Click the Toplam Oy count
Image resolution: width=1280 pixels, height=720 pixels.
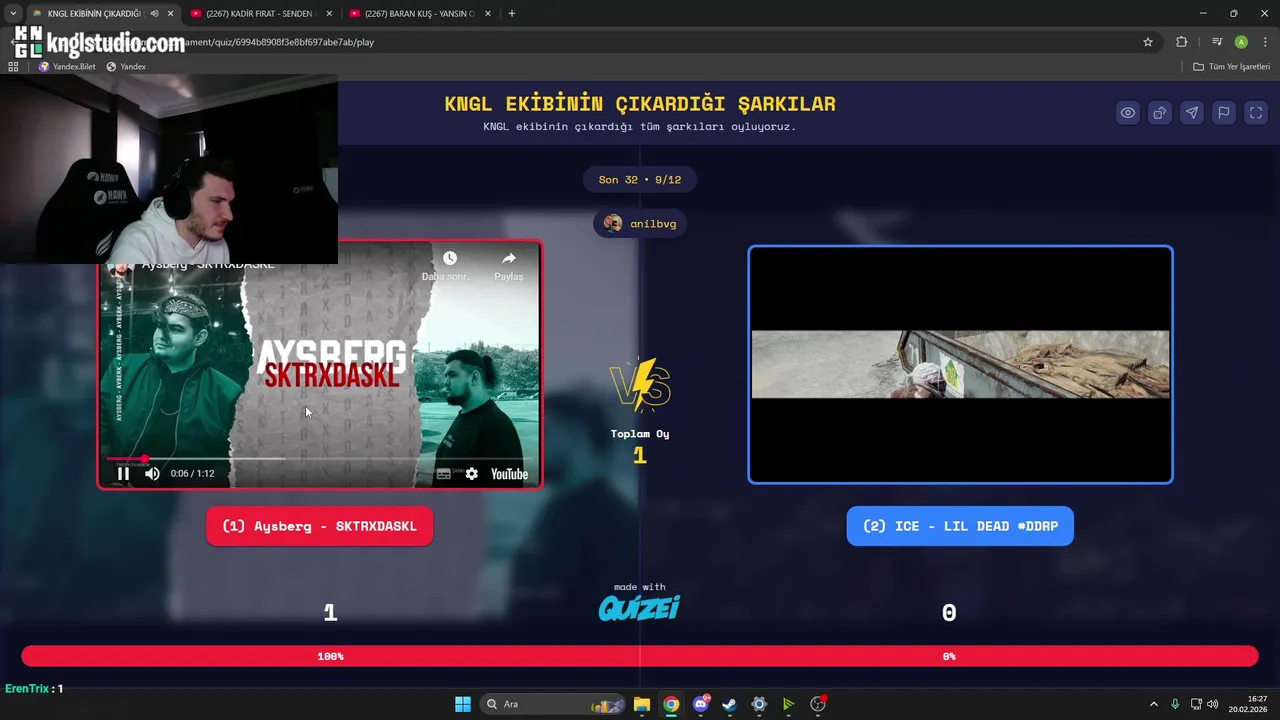point(640,455)
